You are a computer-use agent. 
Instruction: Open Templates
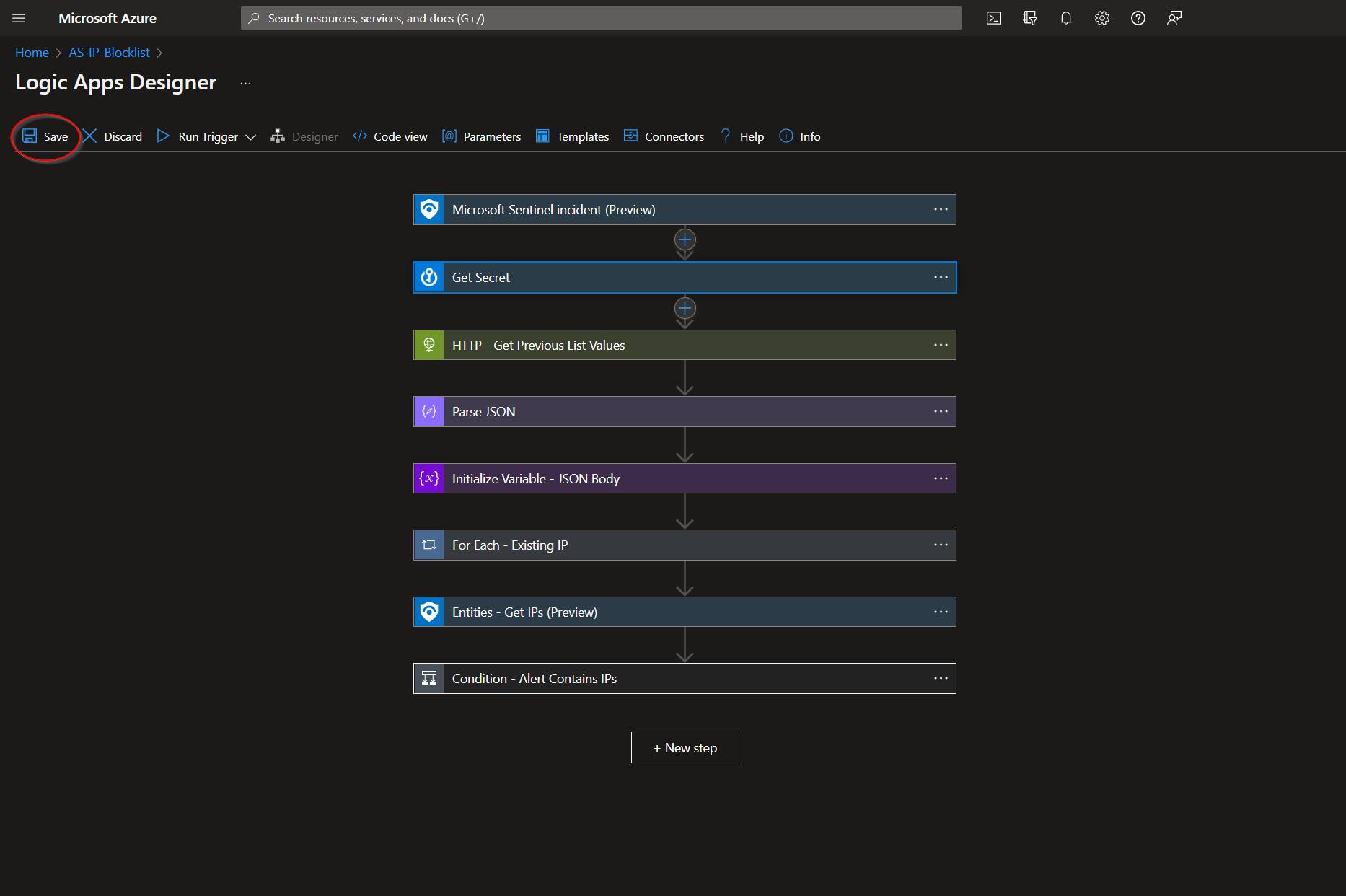click(573, 136)
